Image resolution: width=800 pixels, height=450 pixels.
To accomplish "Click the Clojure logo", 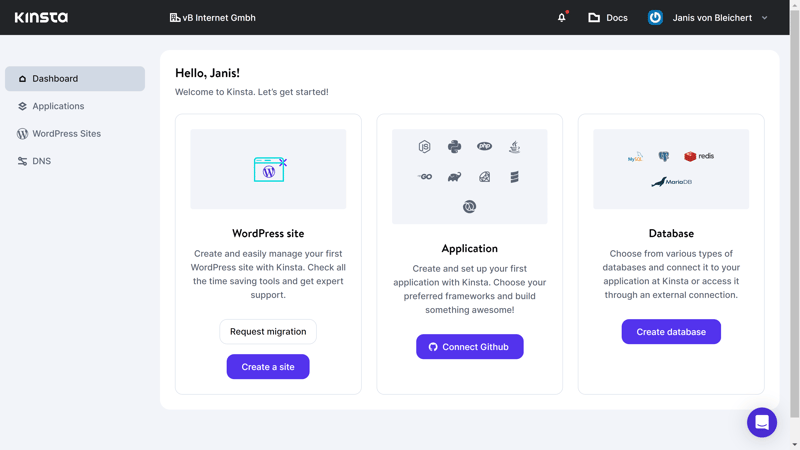I will [x=469, y=207].
